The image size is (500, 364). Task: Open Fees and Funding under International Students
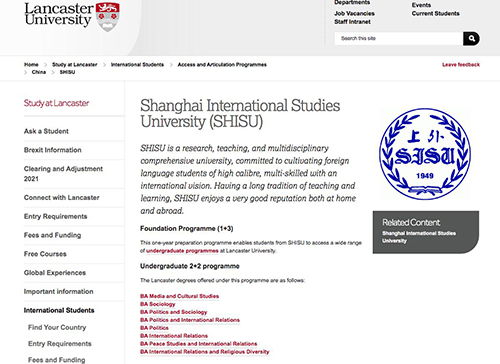(57, 360)
